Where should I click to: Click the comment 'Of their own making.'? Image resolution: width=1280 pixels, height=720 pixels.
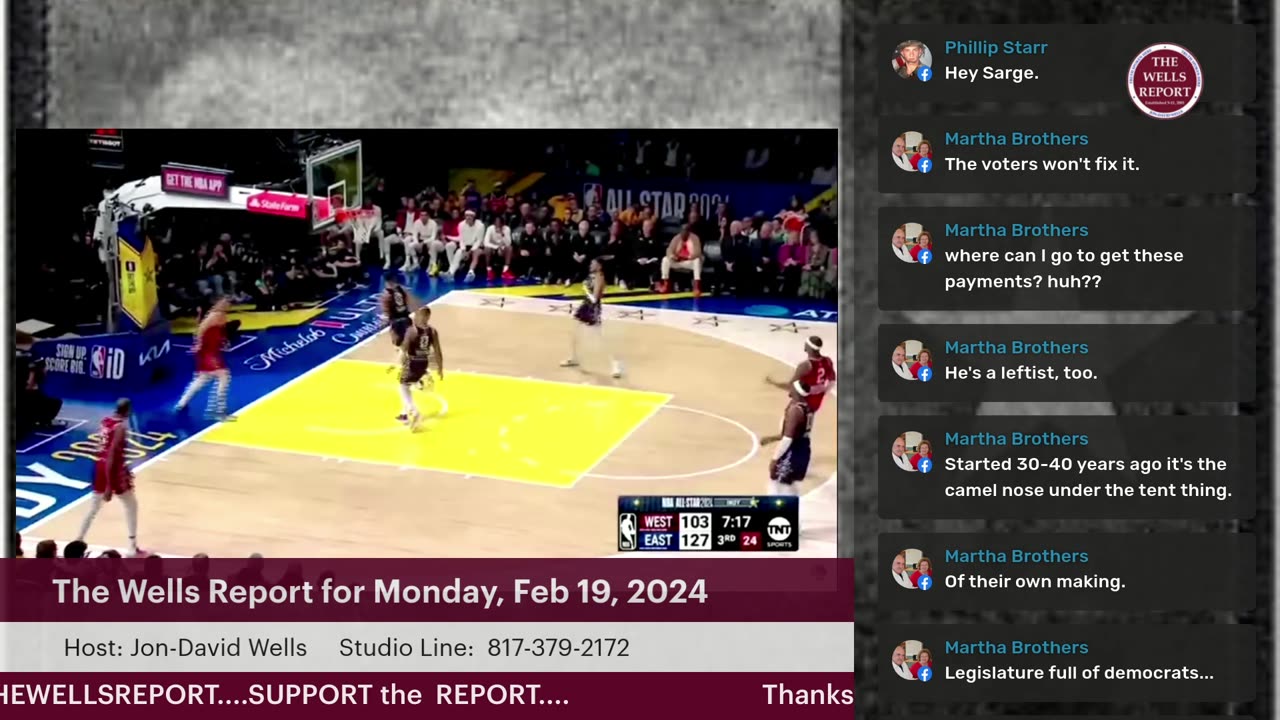(1035, 581)
